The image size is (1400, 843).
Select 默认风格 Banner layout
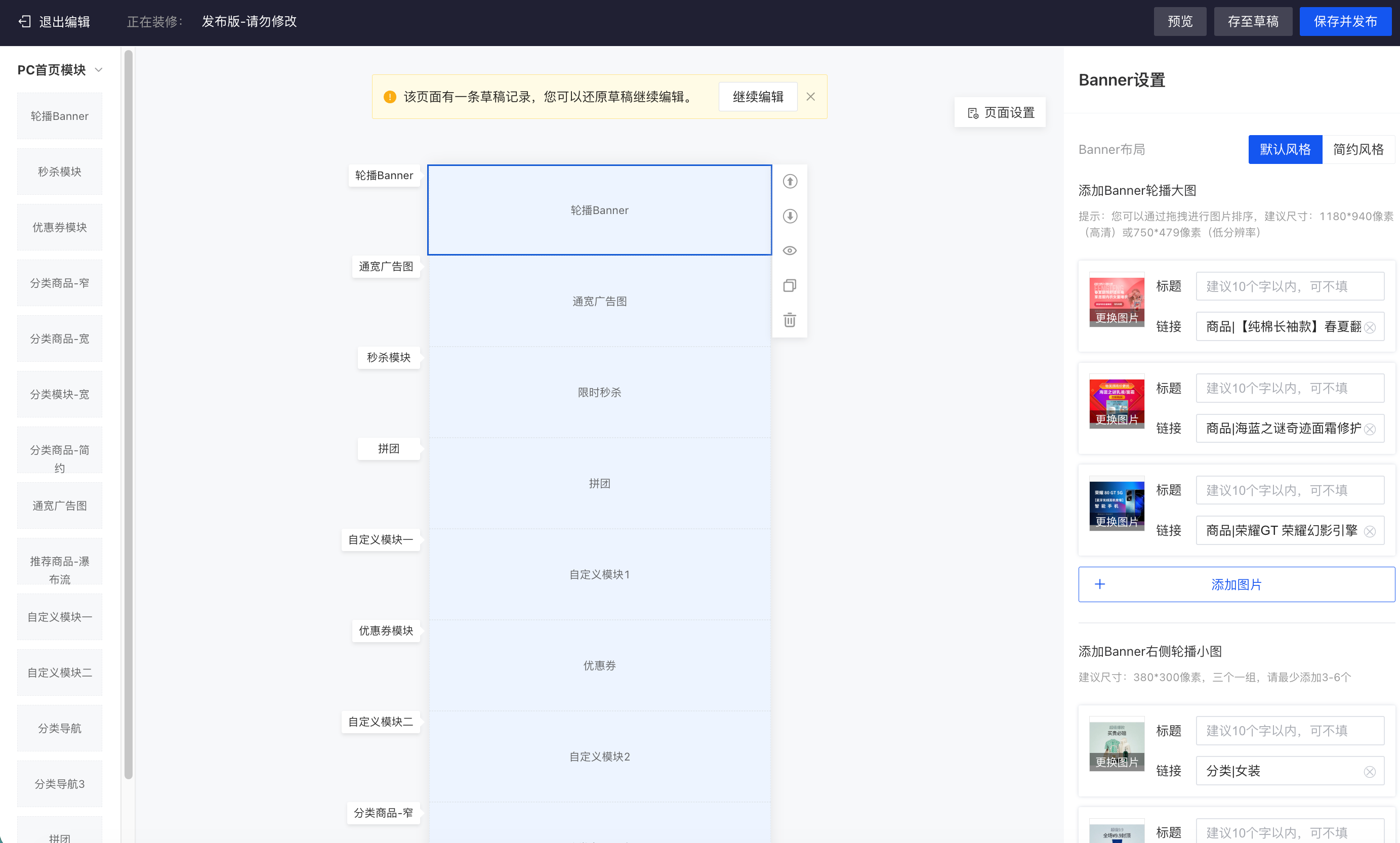tap(1285, 149)
